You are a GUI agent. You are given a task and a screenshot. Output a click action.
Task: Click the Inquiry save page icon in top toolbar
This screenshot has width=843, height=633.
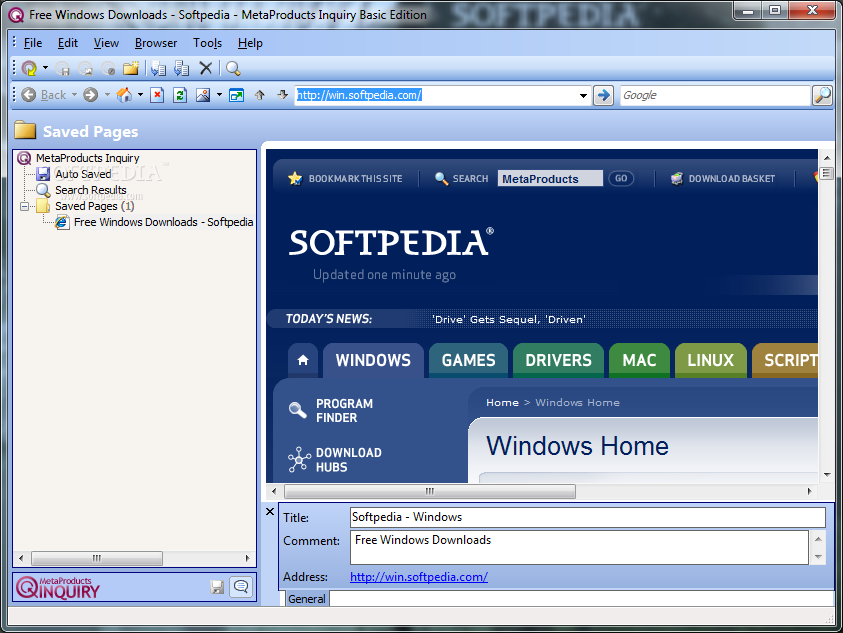pos(29,68)
